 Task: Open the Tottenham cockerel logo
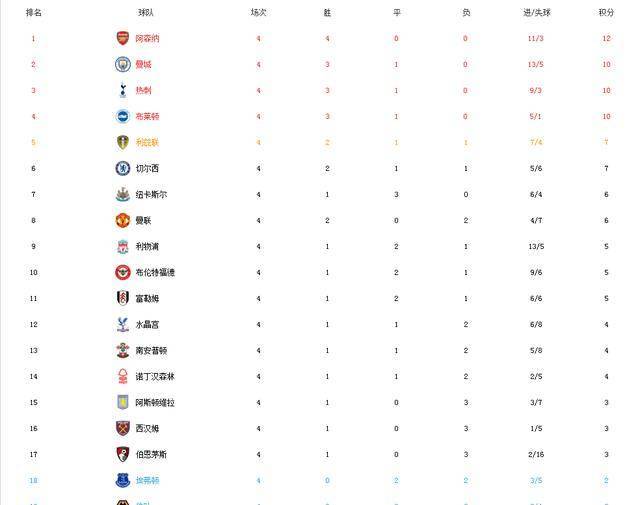tap(123, 90)
